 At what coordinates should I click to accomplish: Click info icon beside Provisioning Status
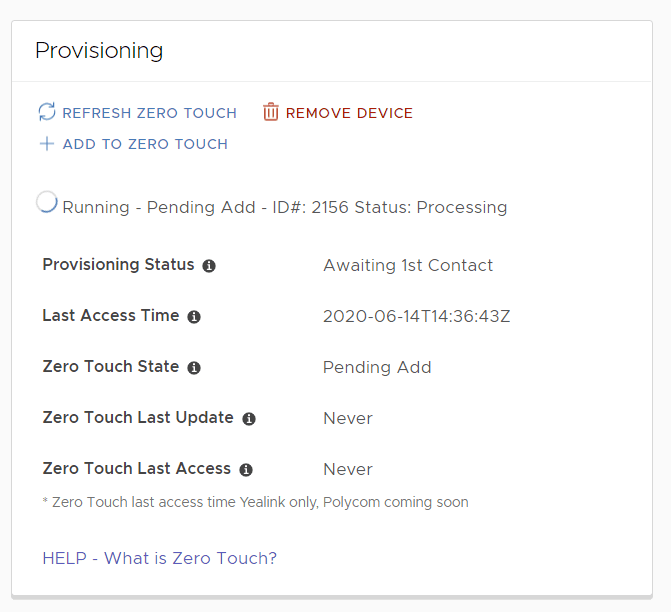point(209,266)
